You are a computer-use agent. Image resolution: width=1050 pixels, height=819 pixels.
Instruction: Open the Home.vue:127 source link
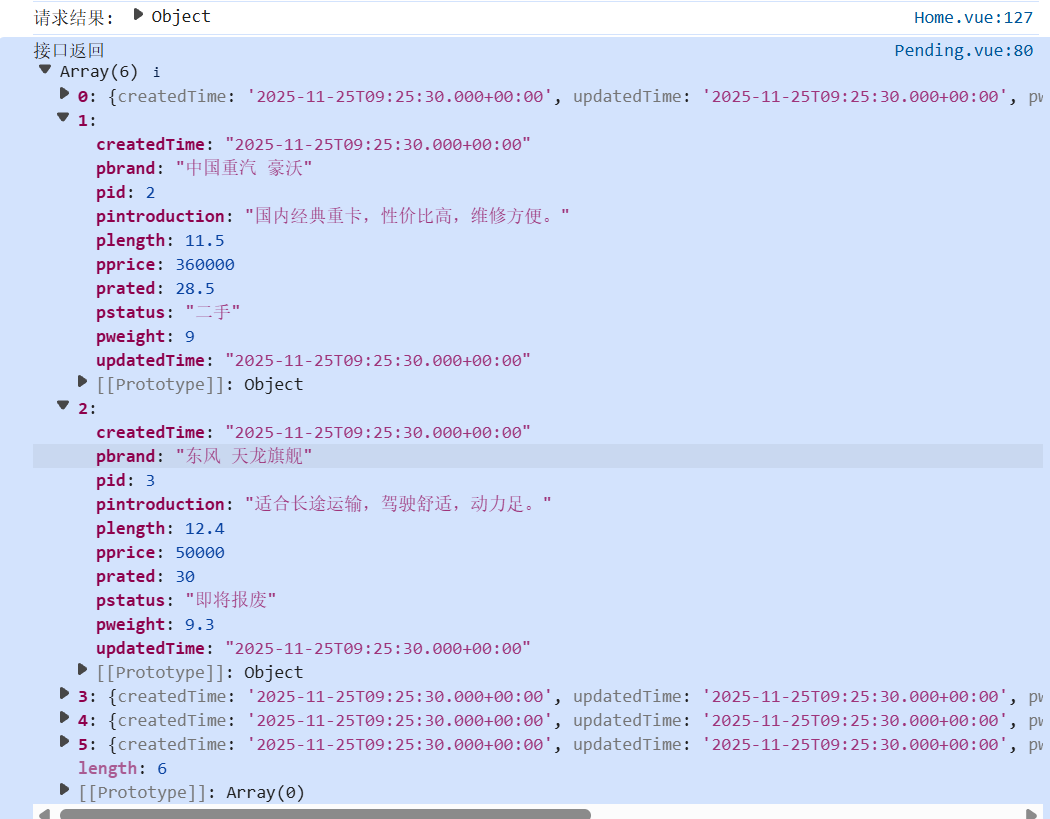974,18
